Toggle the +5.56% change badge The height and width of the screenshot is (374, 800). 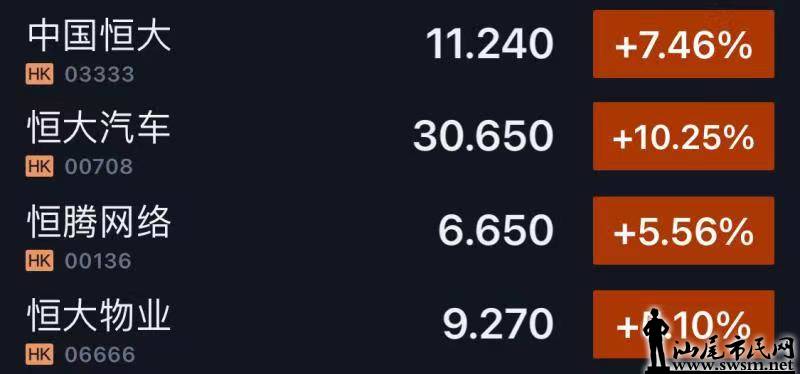(684, 231)
